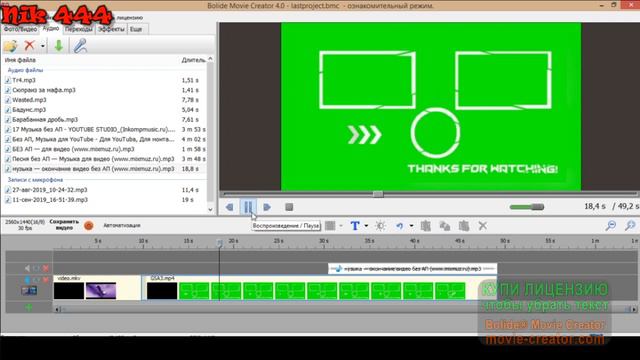Delete the audio track with red X
The height and width of the screenshot is (360, 640).
46,268
